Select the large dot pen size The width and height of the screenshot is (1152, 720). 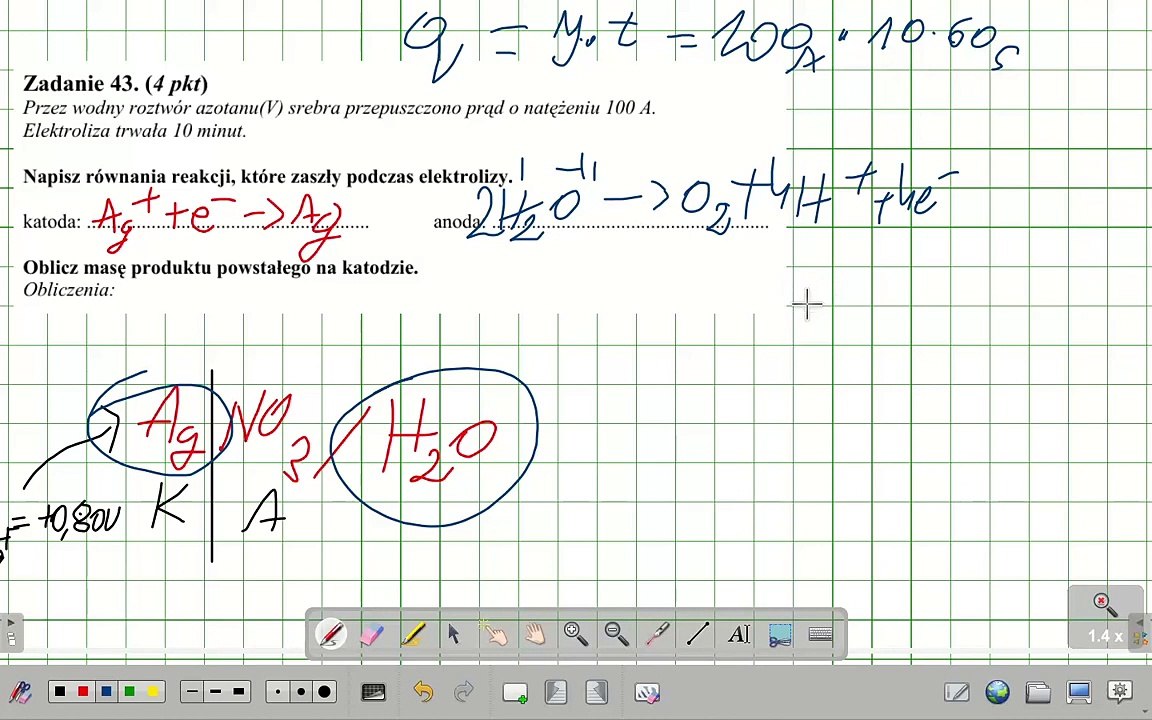324,692
